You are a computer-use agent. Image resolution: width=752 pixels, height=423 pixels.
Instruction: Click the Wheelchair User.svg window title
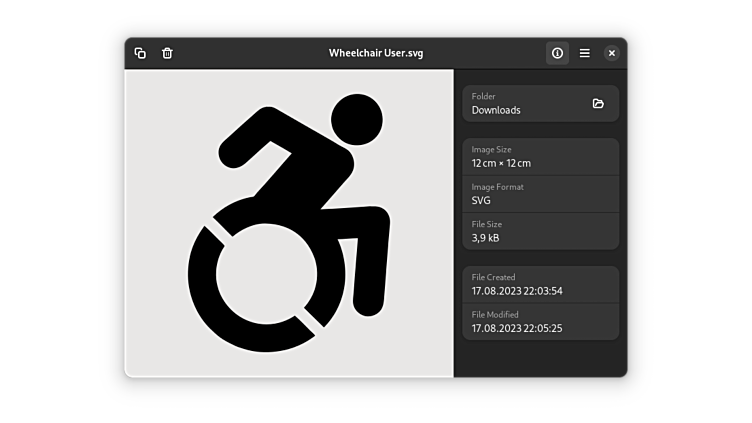coord(376,53)
